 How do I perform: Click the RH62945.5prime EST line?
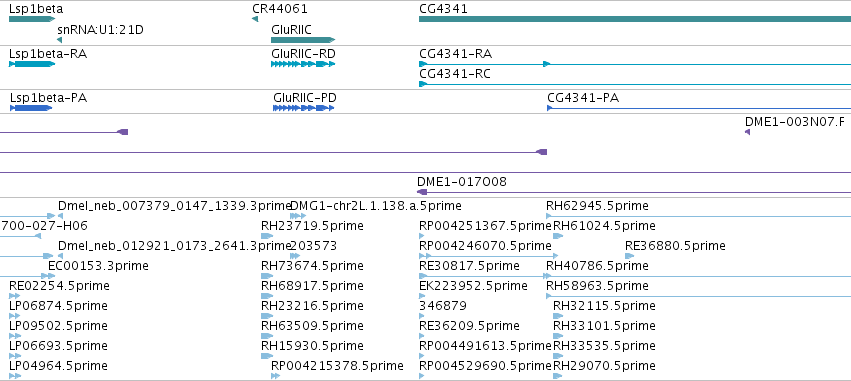[698, 216]
